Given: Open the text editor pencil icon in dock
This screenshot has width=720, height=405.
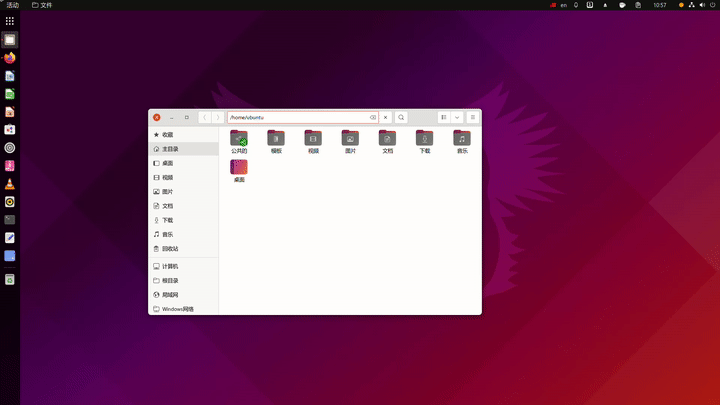Looking at the screenshot, I should (10, 238).
